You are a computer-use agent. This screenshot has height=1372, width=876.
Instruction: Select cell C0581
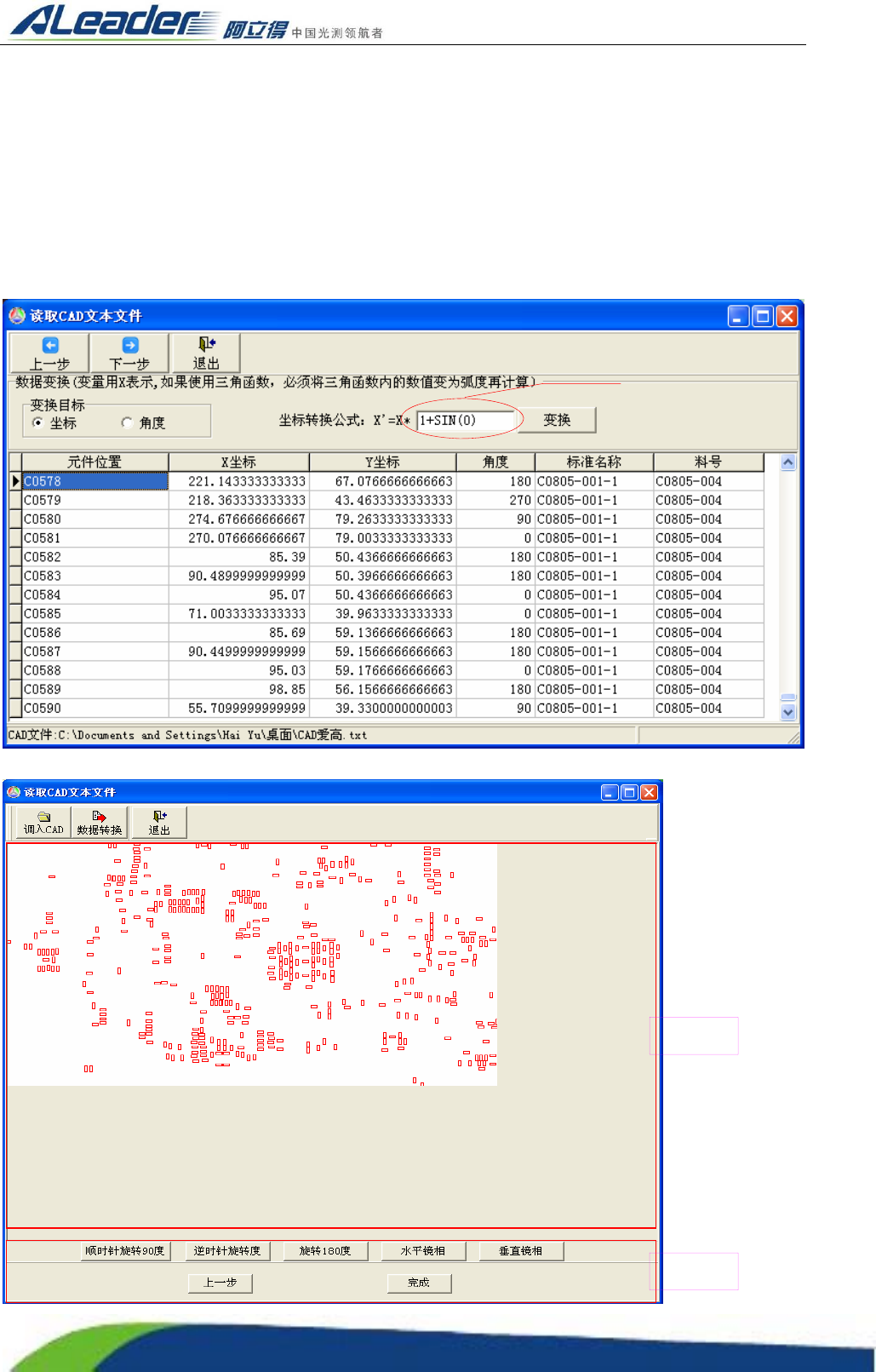coord(95,538)
